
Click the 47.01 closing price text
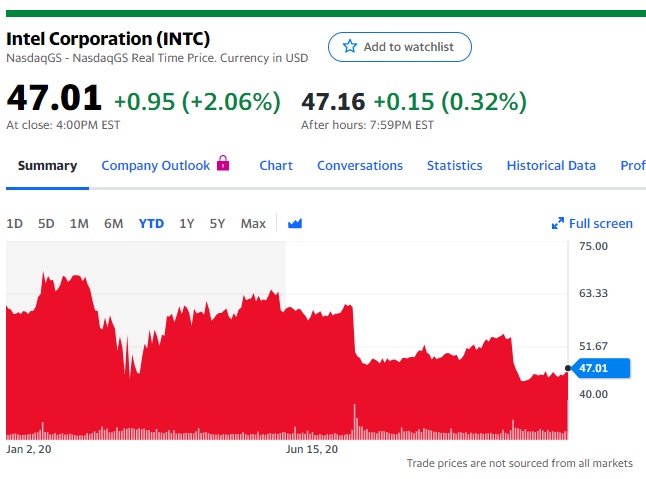coord(54,98)
